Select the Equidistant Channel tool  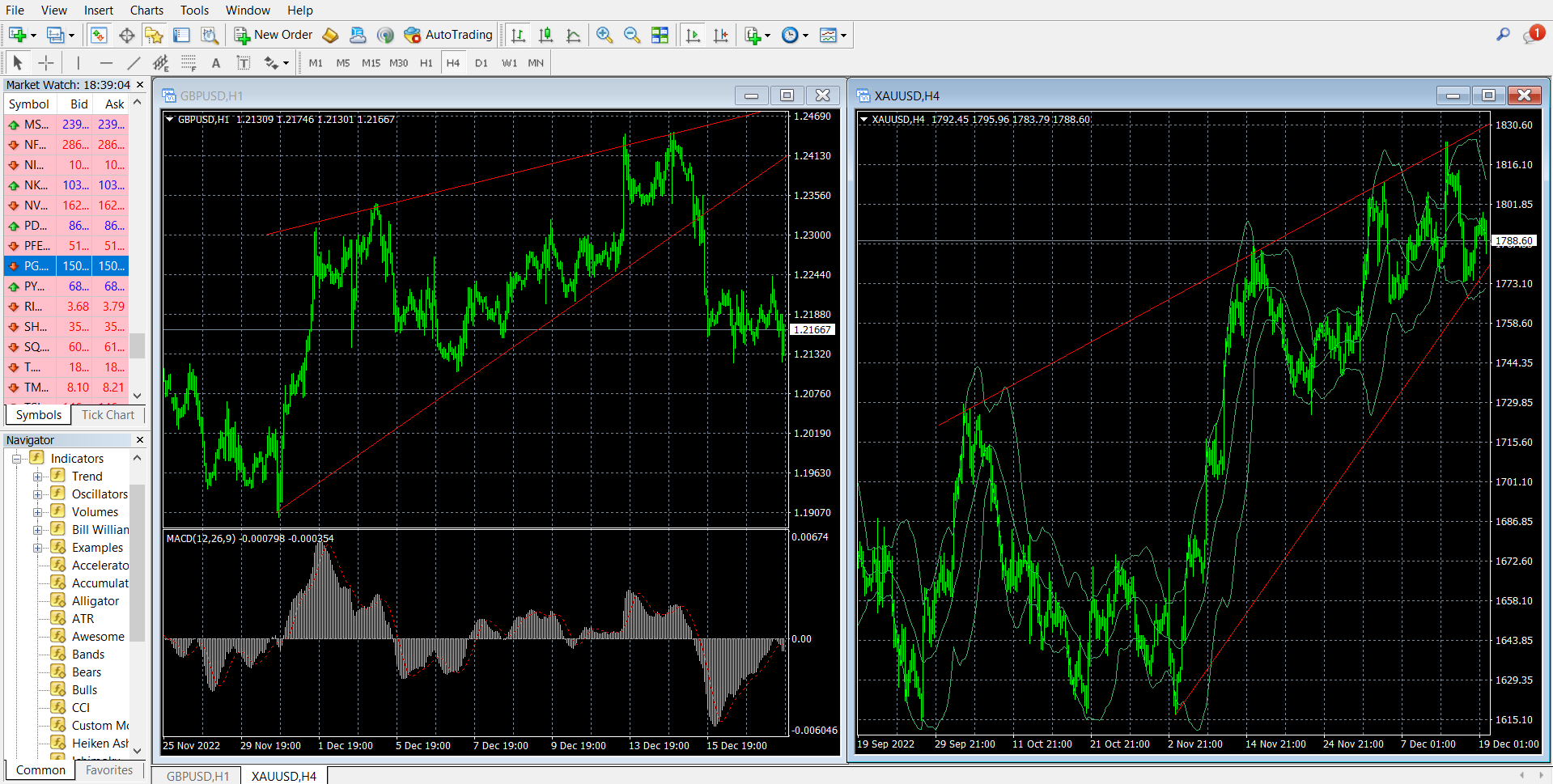pos(161,63)
